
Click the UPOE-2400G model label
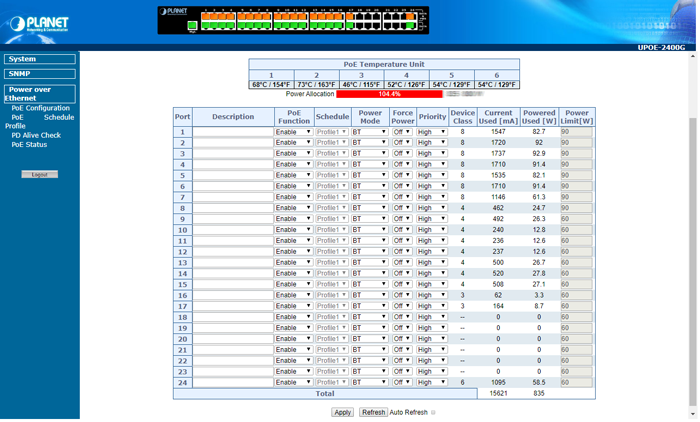(x=661, y=47)
